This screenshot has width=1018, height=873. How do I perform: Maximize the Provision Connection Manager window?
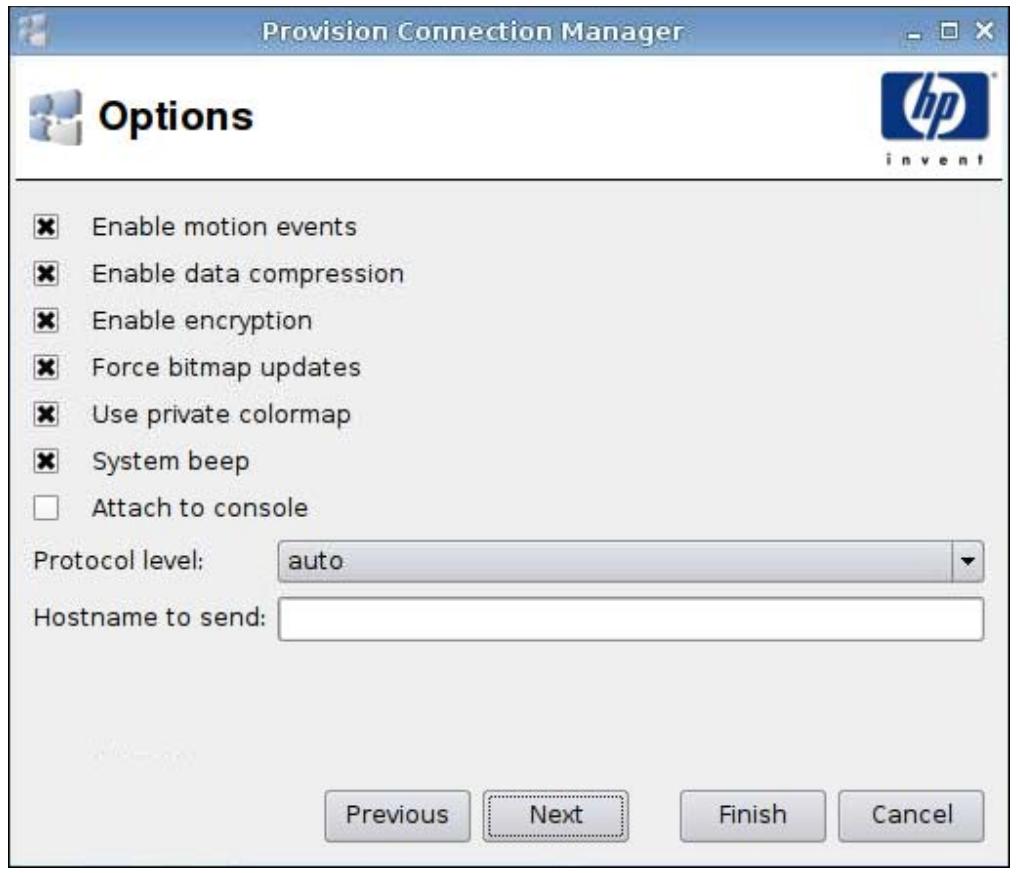pyautogui.click(x=949, y=31)
